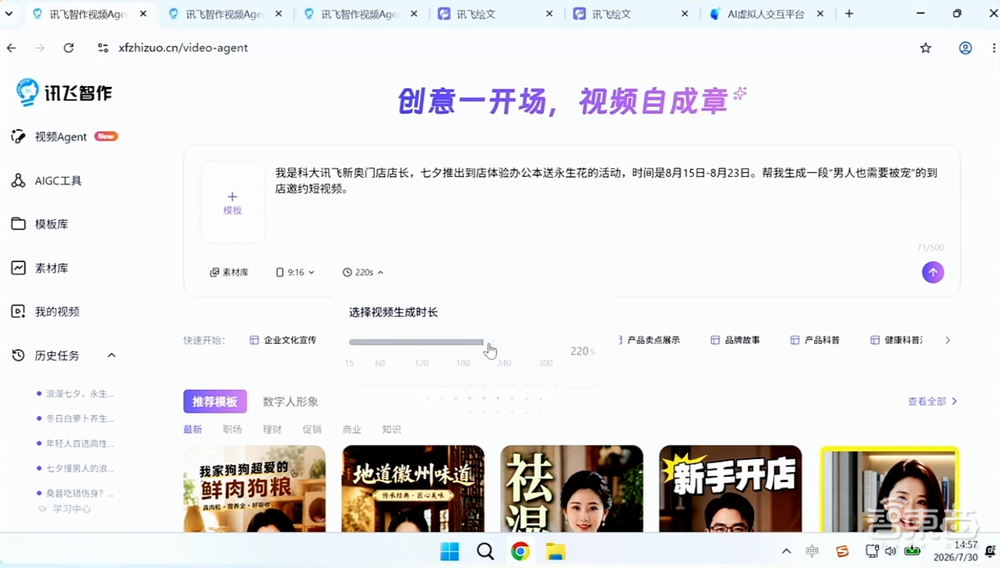Open Chrome from the taskbar
1000x568 pixels.
(x=520, y=551)
